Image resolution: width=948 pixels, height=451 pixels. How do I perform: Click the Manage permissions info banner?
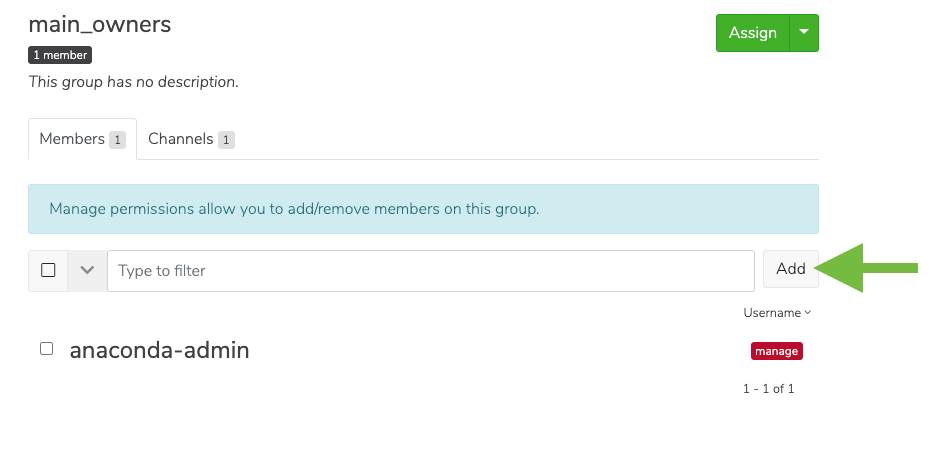423,209
